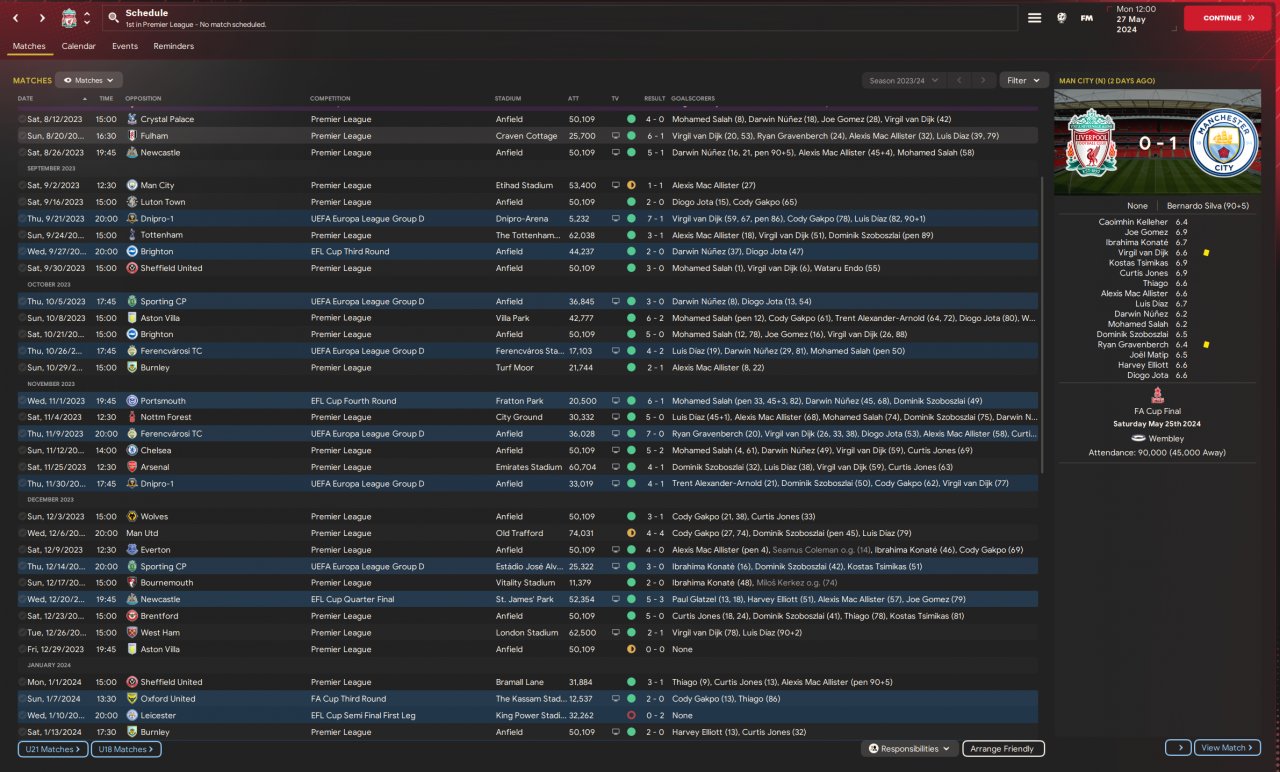Click the date display Mon 12:00 27 May 2024

point(1140,18)
